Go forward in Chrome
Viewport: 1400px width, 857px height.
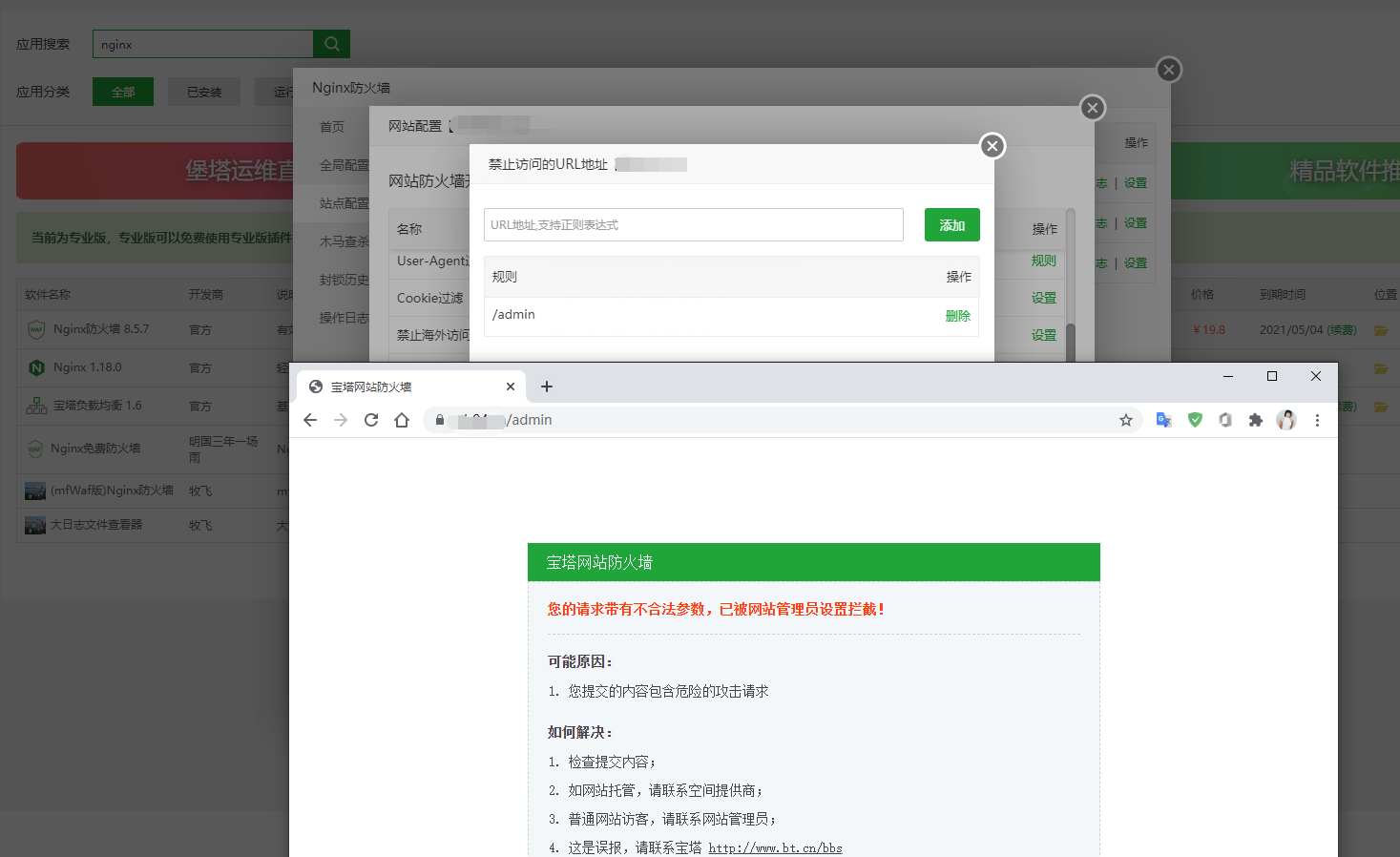point(341,420)
